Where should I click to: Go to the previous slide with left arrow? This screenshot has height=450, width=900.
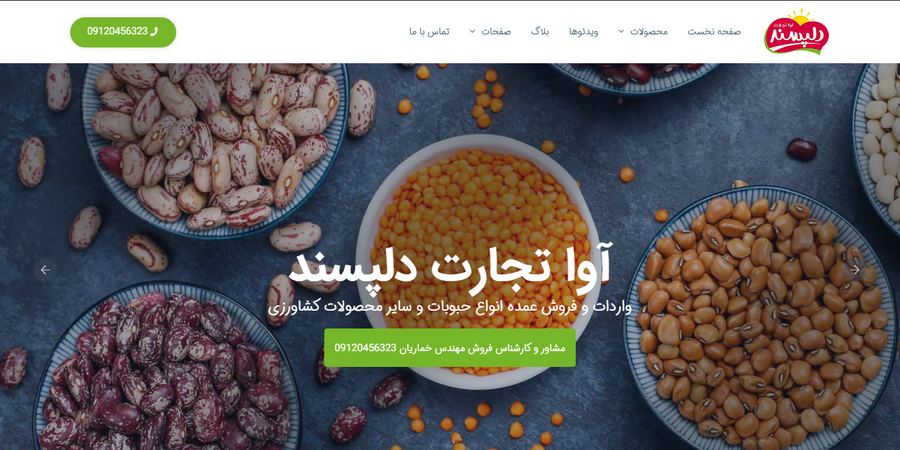tap(45, 269)
